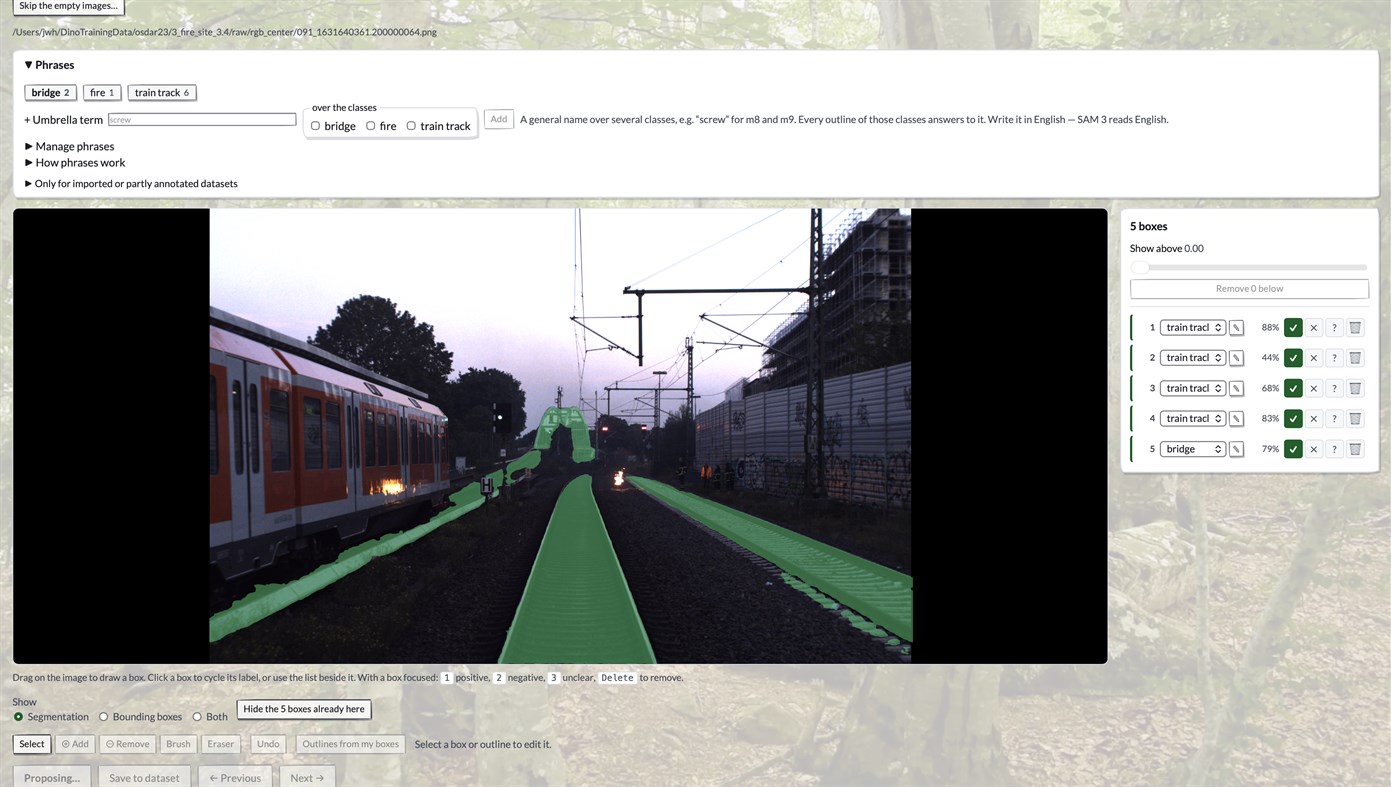Select the Both radio button

click(x=197, y=717)
